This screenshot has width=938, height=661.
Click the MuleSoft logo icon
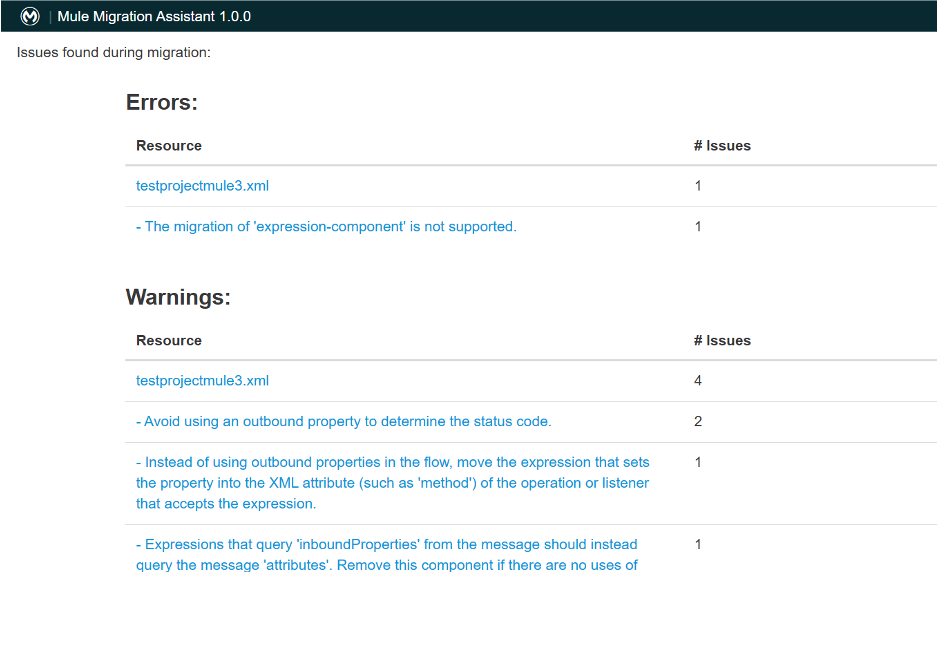tap(30, 16)
